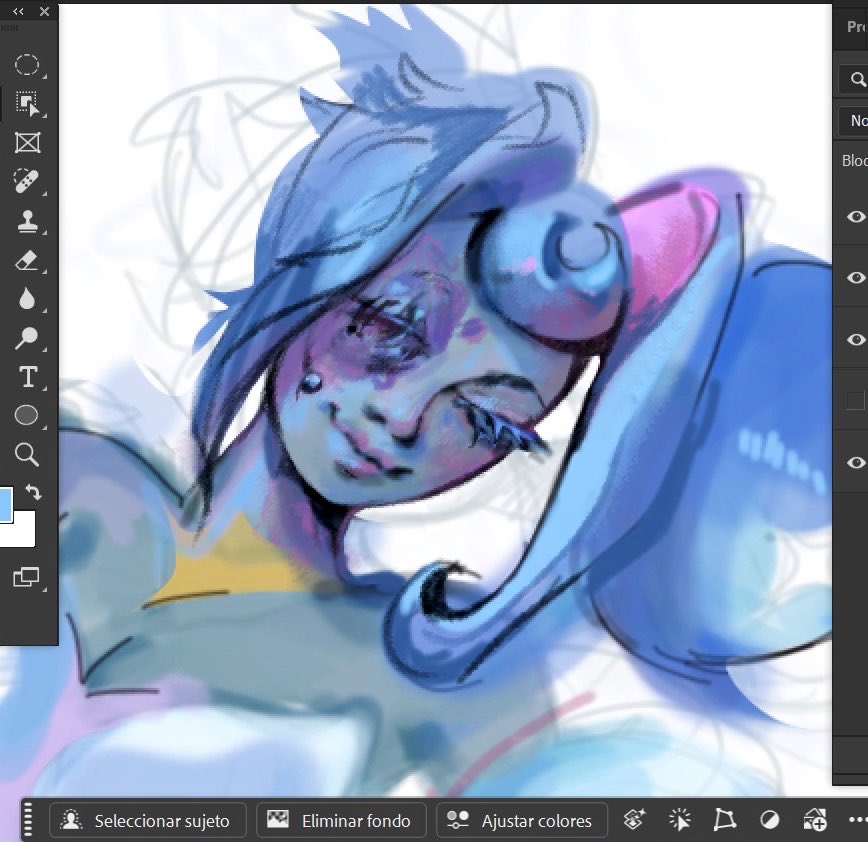This screenshot has width=868, height=842.
Task: Create adjustment layer half-filled circle icon
Action: click(769, 819)
